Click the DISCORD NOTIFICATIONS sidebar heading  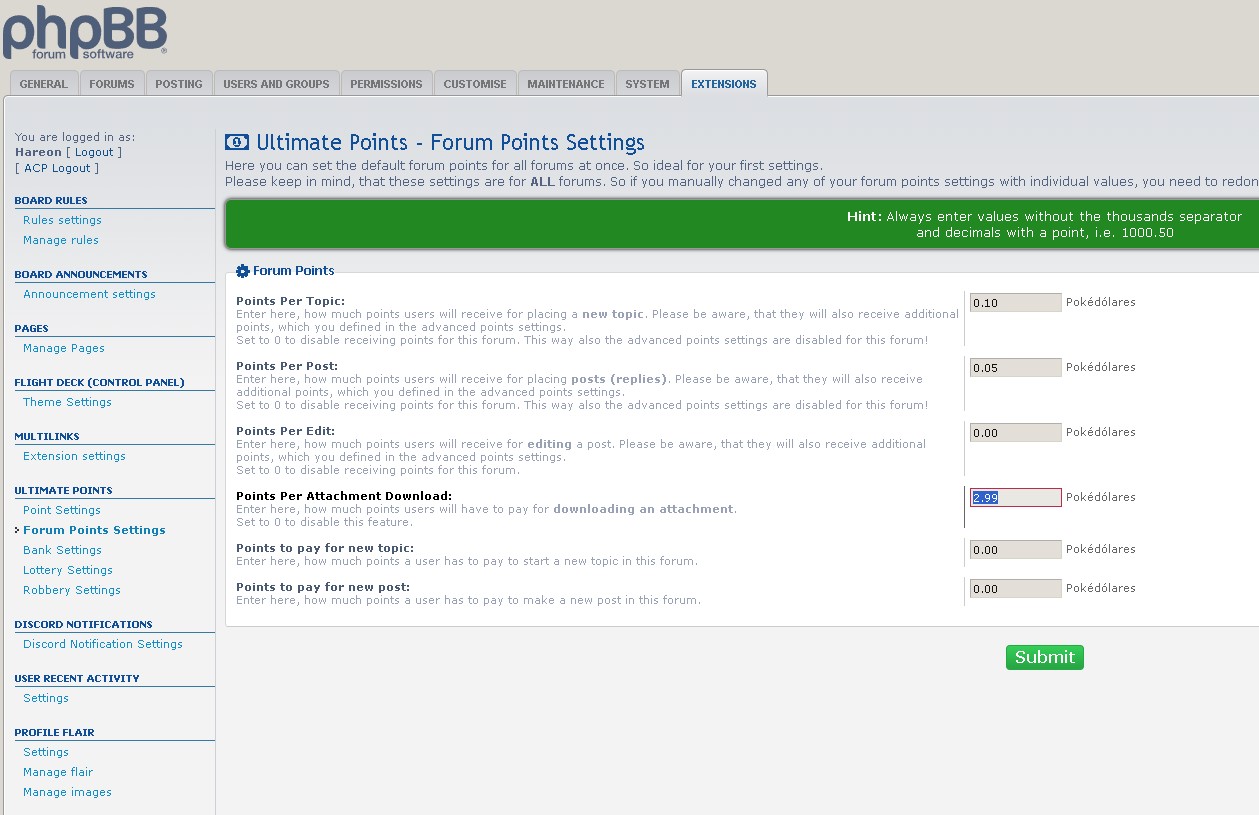click(x=83, y=624)
